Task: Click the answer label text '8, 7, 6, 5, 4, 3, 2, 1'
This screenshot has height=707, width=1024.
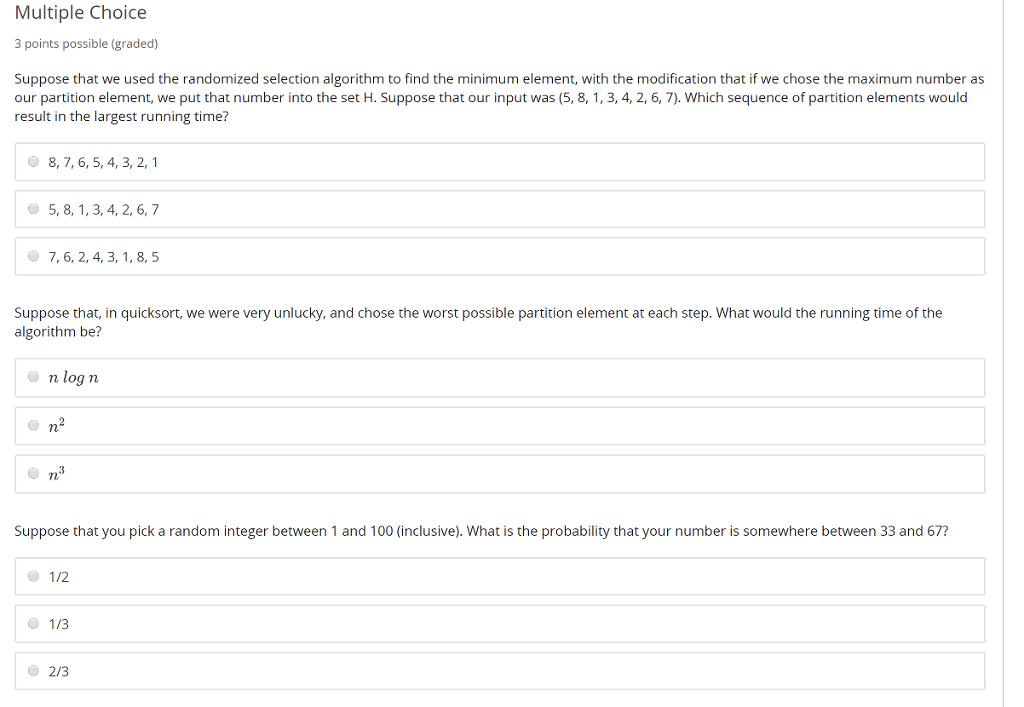Action: [103, 162]
